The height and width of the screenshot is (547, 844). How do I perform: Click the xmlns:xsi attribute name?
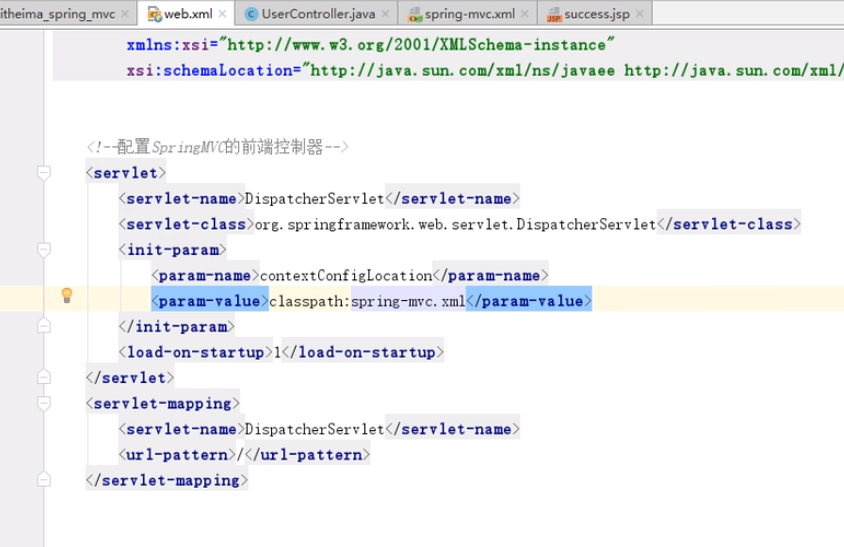coord(167,45)
